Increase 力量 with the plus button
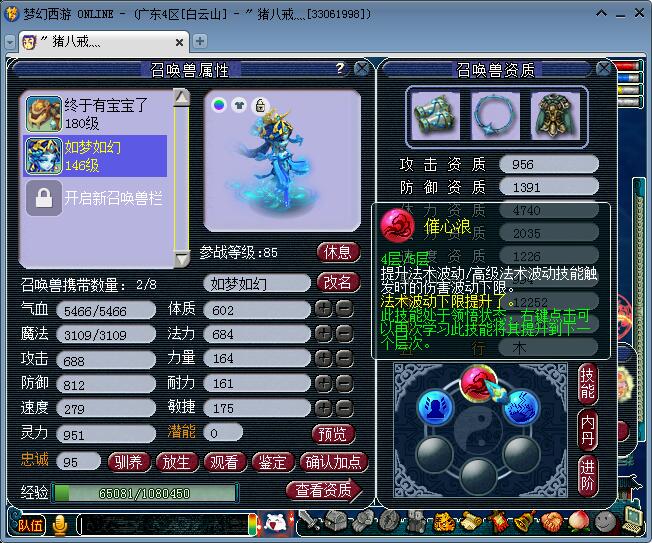Viewport: 652px width, 543px height. (324, 358)
